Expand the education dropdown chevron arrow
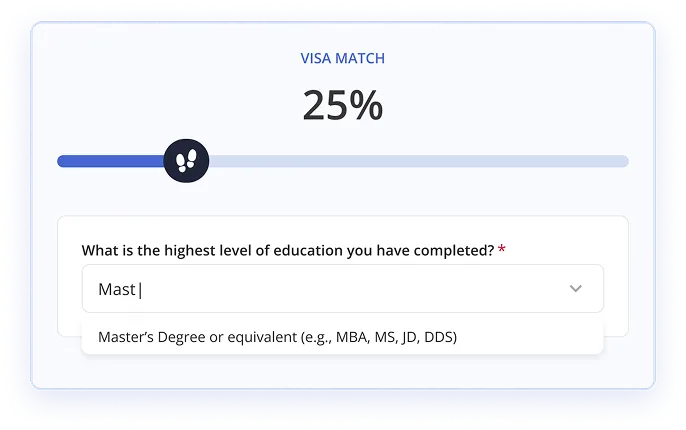The width and height of the screenshot is (686, 430). point(576,288)
